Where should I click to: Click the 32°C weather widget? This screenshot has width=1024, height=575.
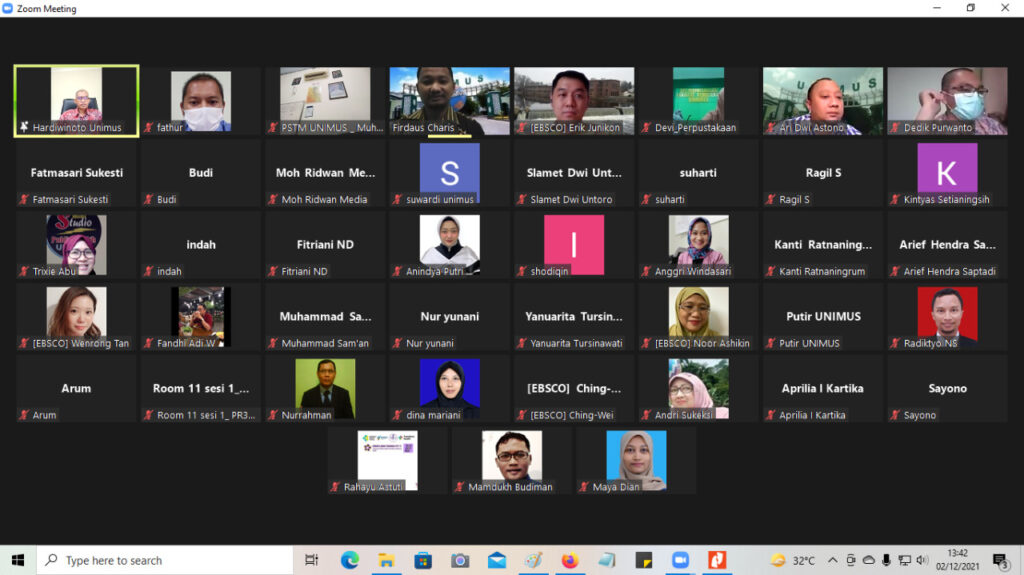[x=794, y=560]
